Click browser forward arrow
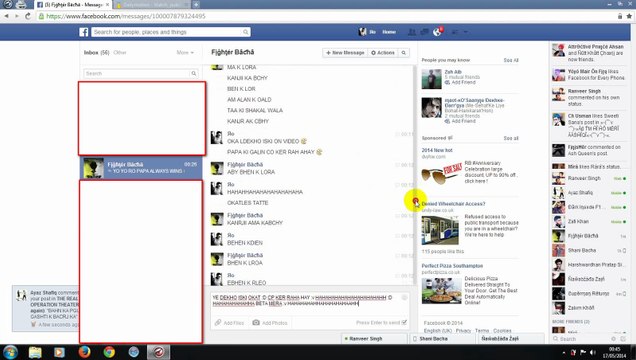The height and width of the screenshot is (360, 636). coord(17,16)
